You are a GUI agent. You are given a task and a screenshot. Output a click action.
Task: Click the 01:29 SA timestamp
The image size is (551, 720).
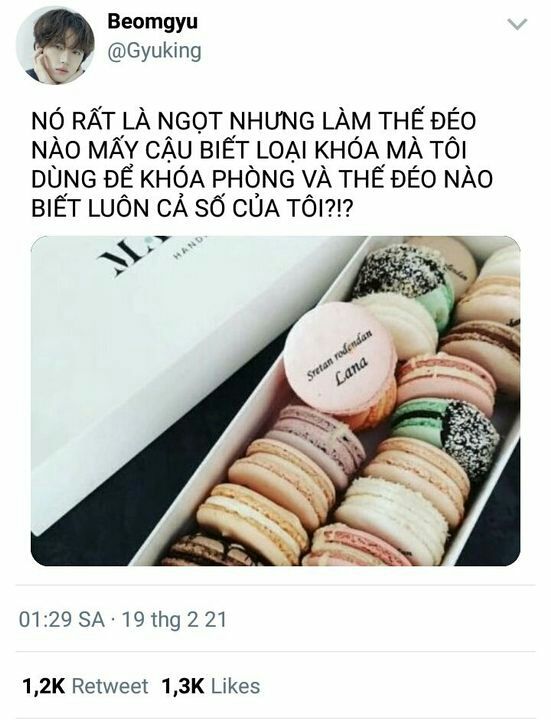[x=62, y=619]
